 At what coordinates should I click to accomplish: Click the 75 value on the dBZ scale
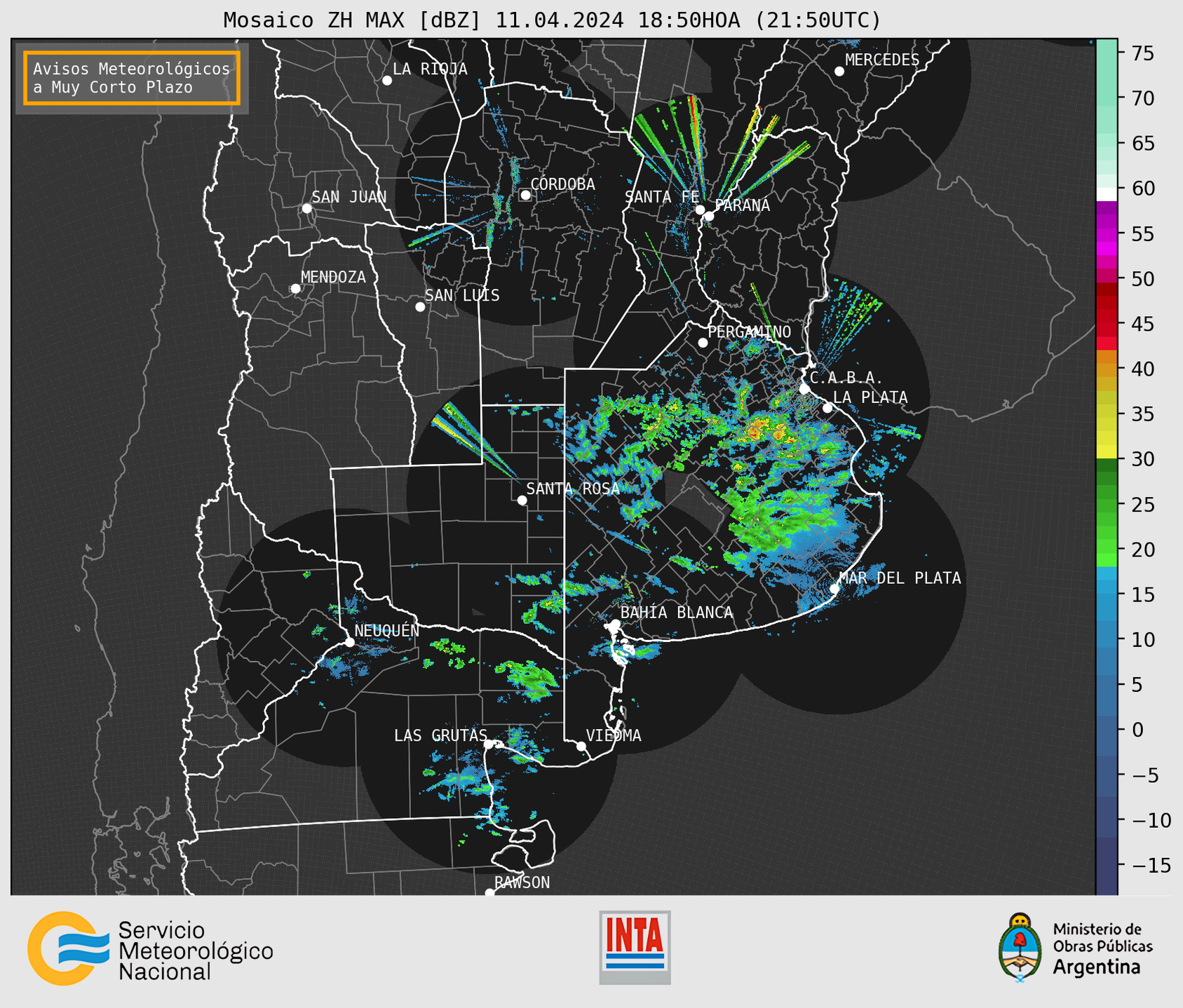click(x=1142, y=53)
